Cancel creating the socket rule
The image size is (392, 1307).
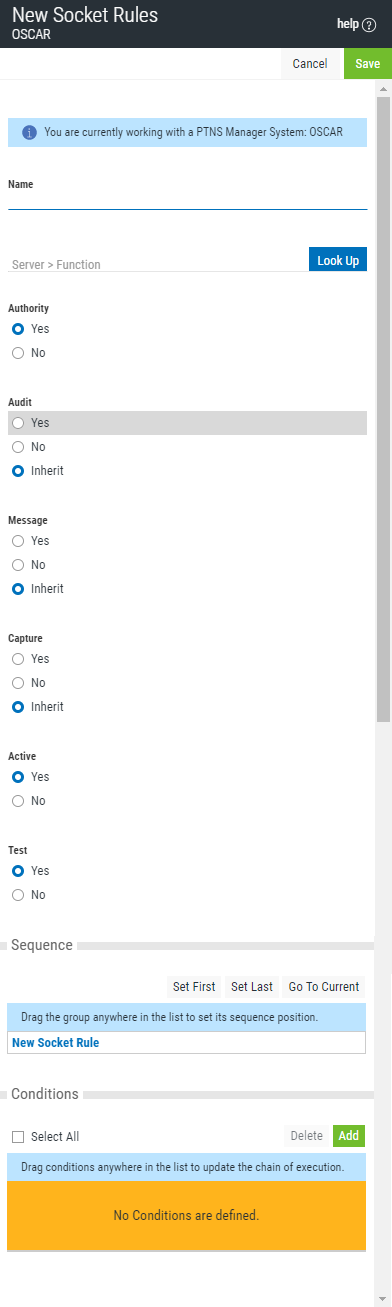tap(310, 64)
